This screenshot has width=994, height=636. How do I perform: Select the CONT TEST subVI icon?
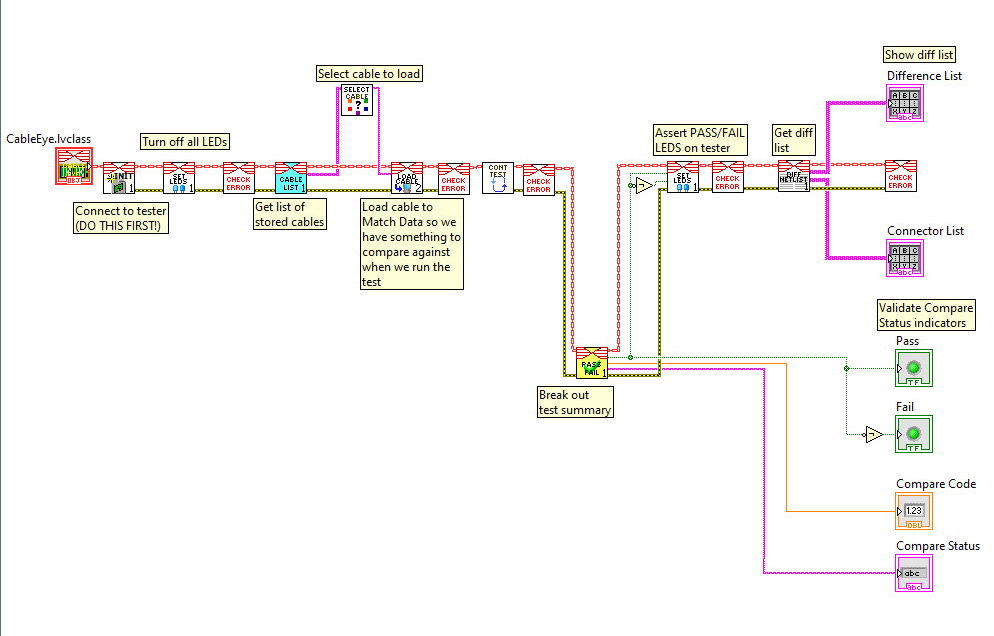click(x=498, y=176)
